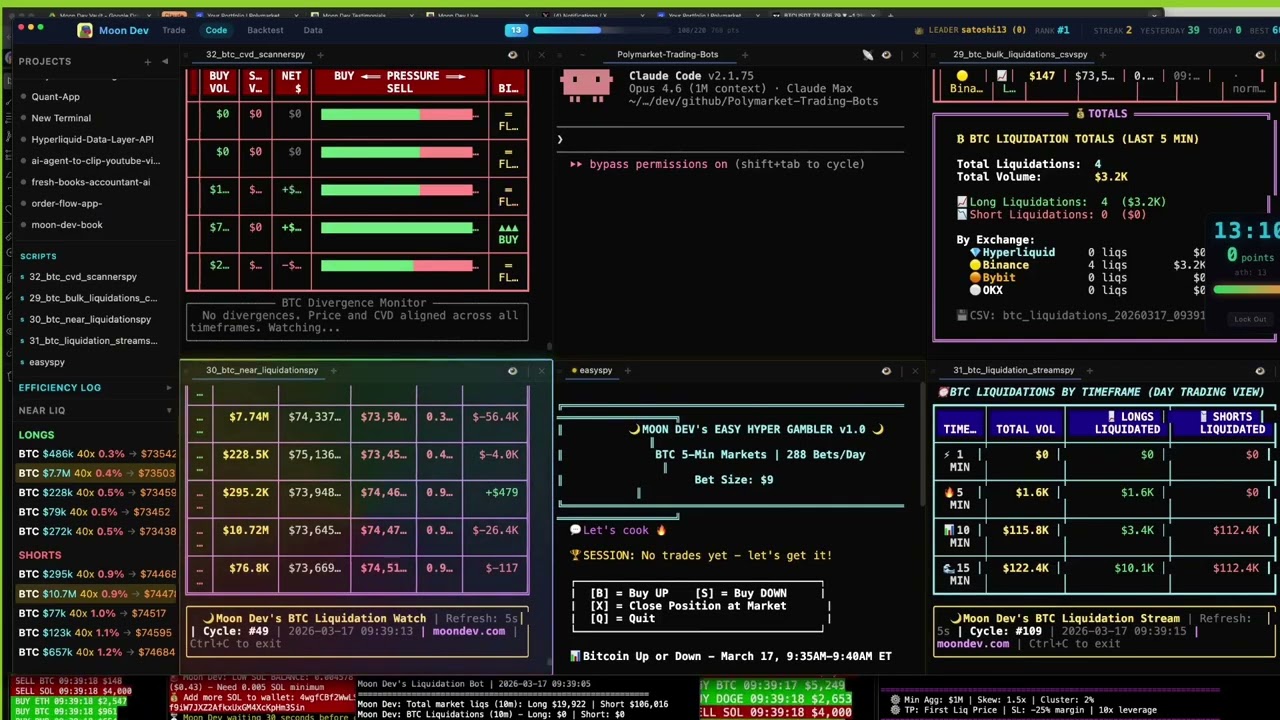Collapse the Near Liq section
Viewport: 1280px width, 720px height.
[x=168, y=410]
